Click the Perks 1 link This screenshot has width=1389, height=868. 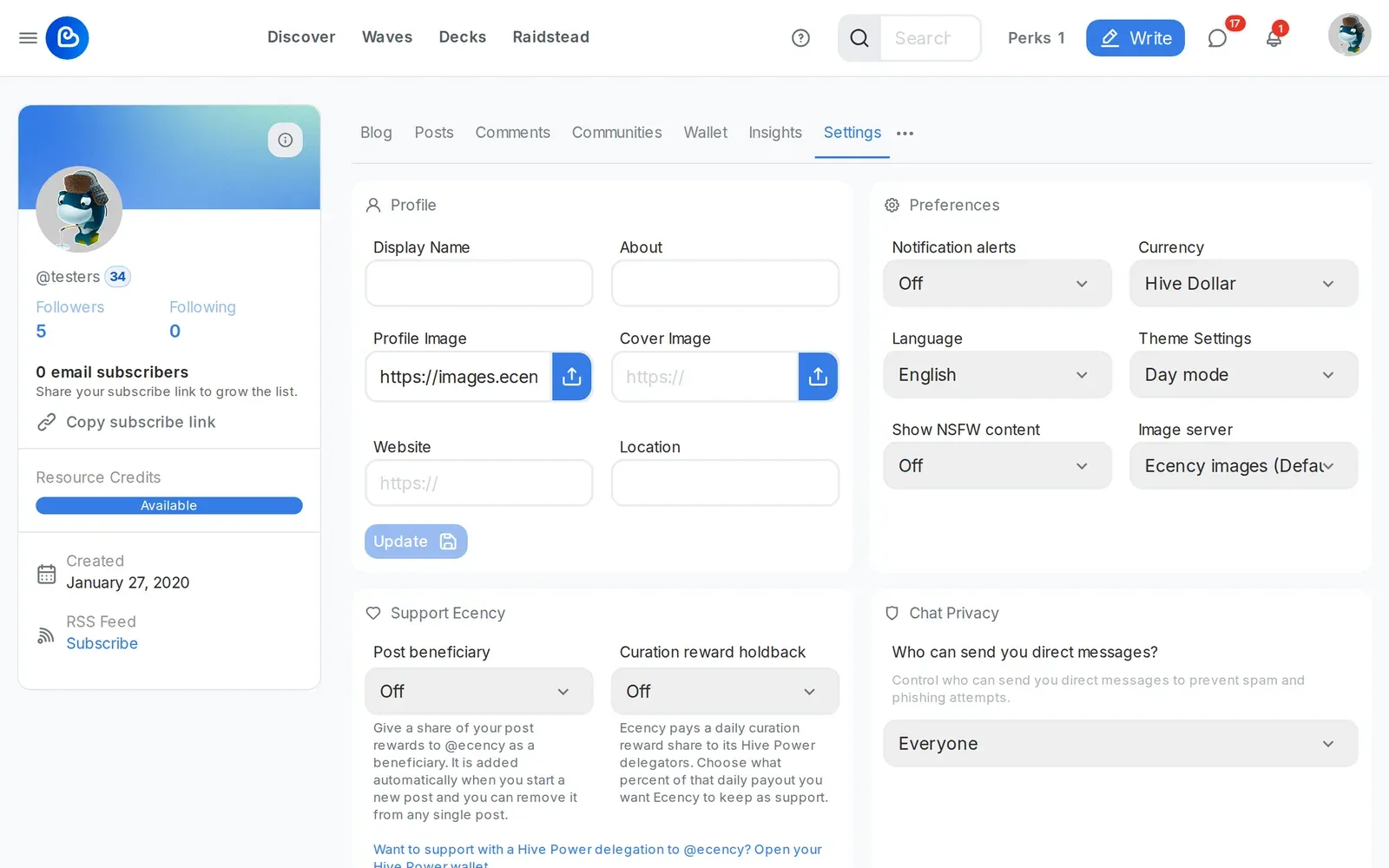pyautogui.click(x=1036, y=38)
